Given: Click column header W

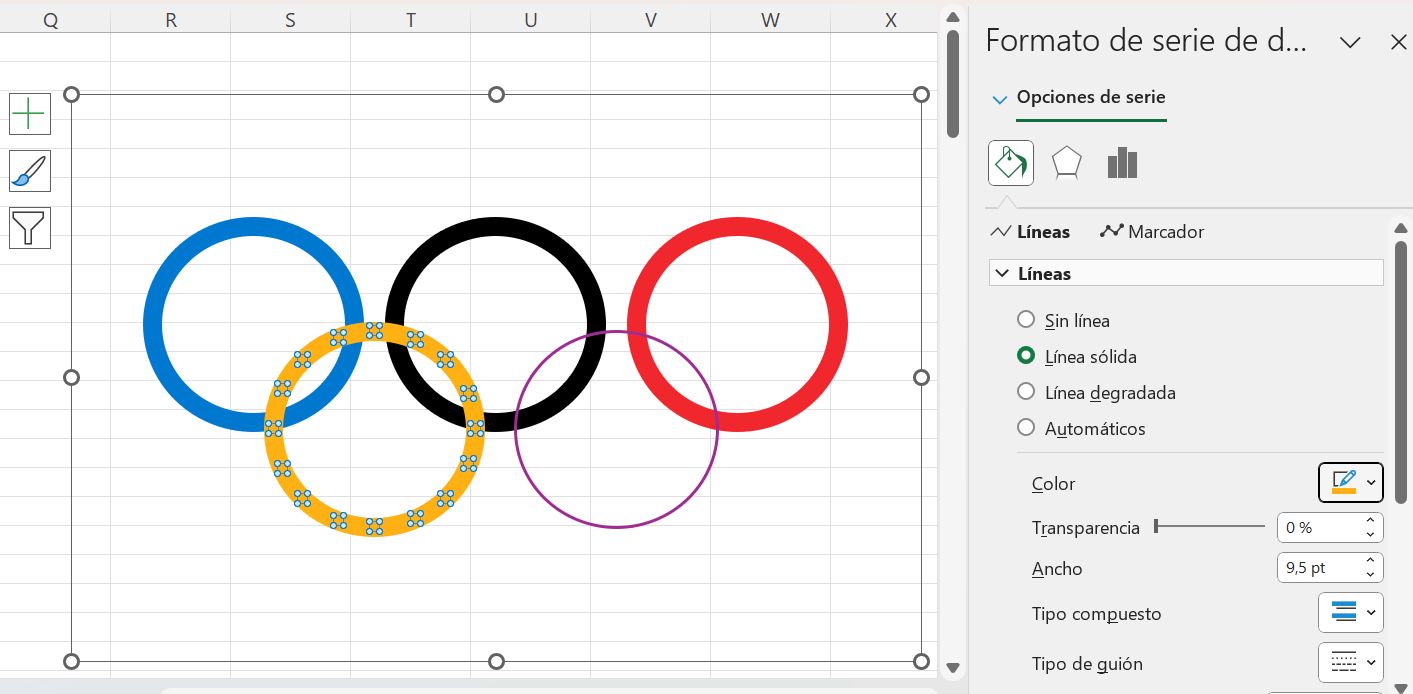Looking at the screenshot, I should pyautogui.click(x=770, y=19).
